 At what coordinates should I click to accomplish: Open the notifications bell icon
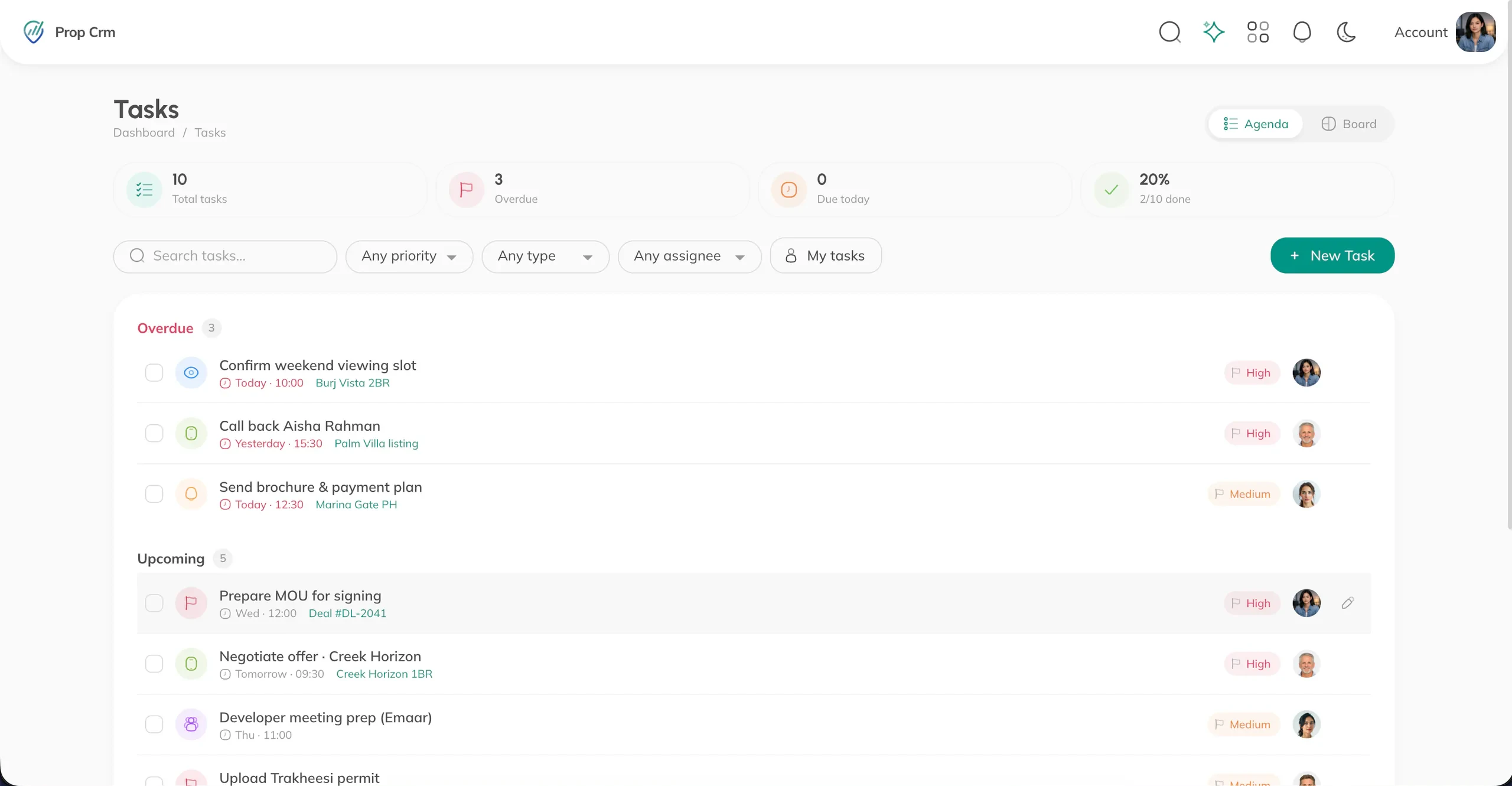pyautogui.click(x=1302, y=32)
